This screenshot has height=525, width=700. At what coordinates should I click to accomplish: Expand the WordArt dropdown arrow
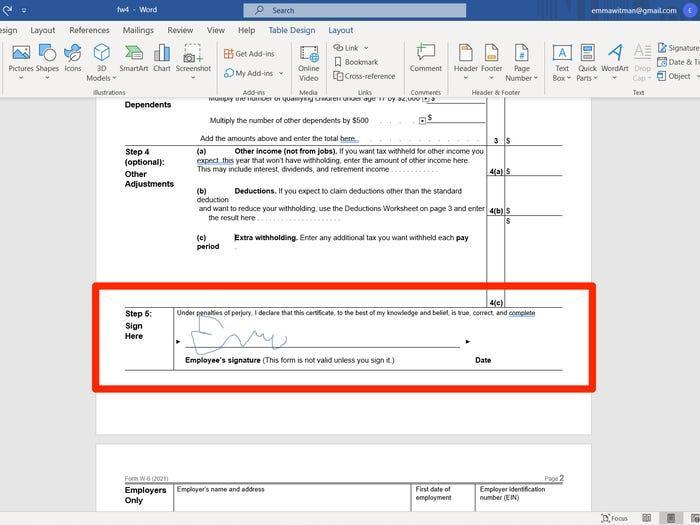coord(615,78)
